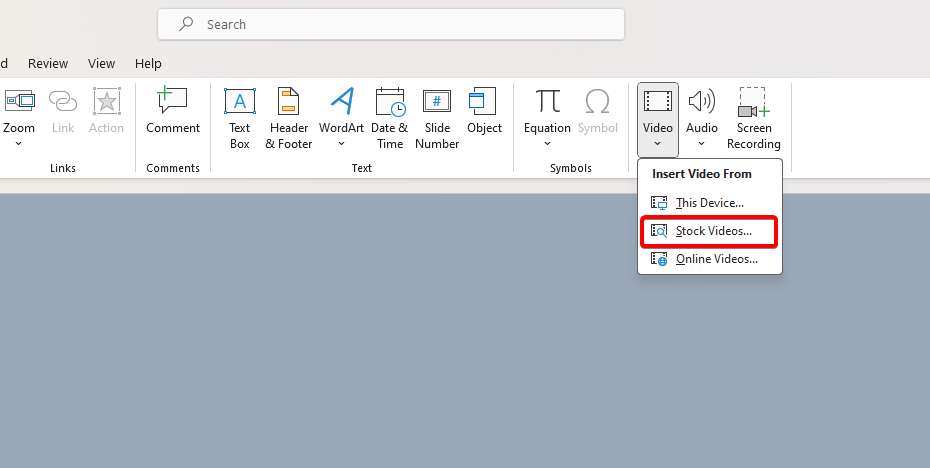
Task: Expand the WordArt dropdown arrow
Action: tap(342, 144)
